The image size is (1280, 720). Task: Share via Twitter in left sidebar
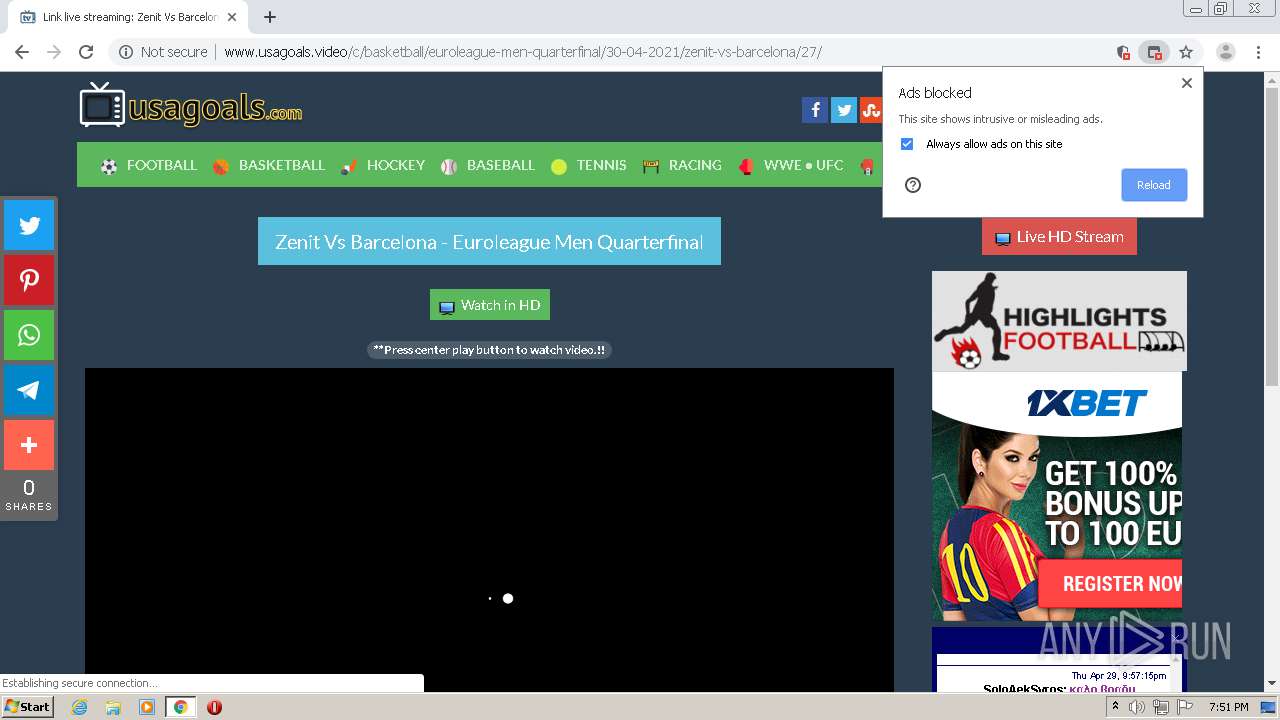point(29,225)
